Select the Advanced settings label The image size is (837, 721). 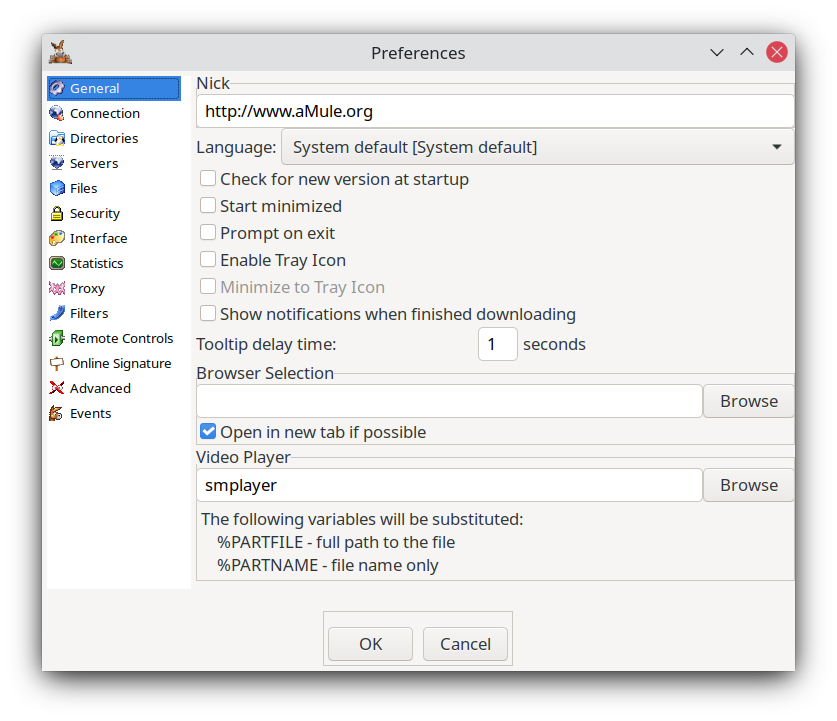pos(100,388)
